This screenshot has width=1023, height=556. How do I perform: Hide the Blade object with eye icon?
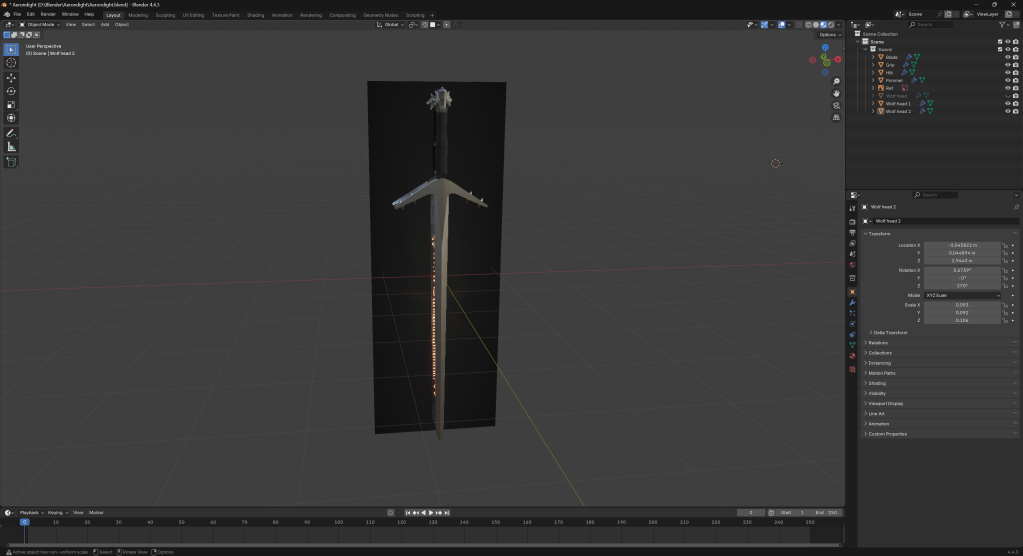tap(1007, 57)
